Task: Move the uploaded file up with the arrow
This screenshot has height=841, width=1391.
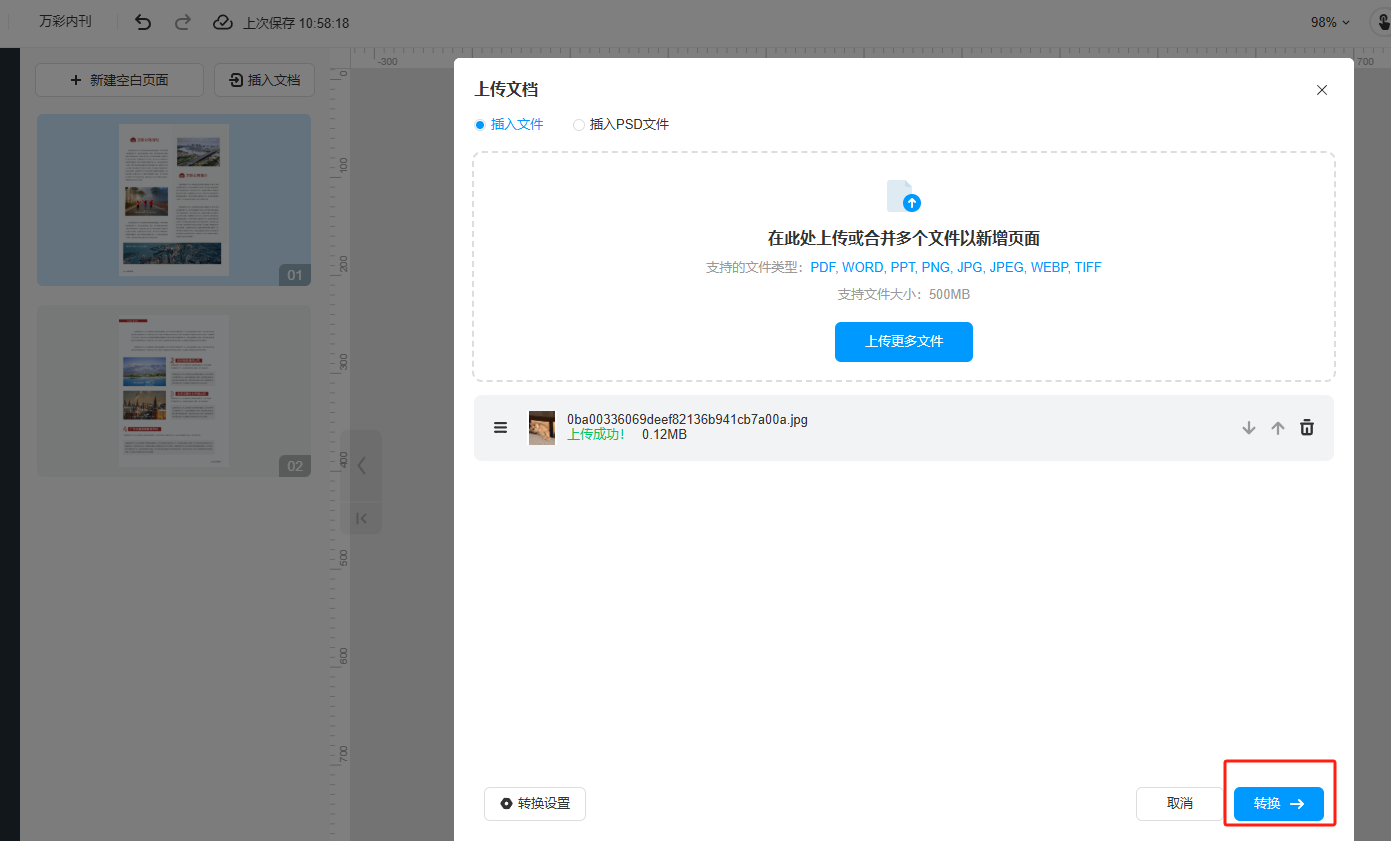Action: coord(1277,428)
